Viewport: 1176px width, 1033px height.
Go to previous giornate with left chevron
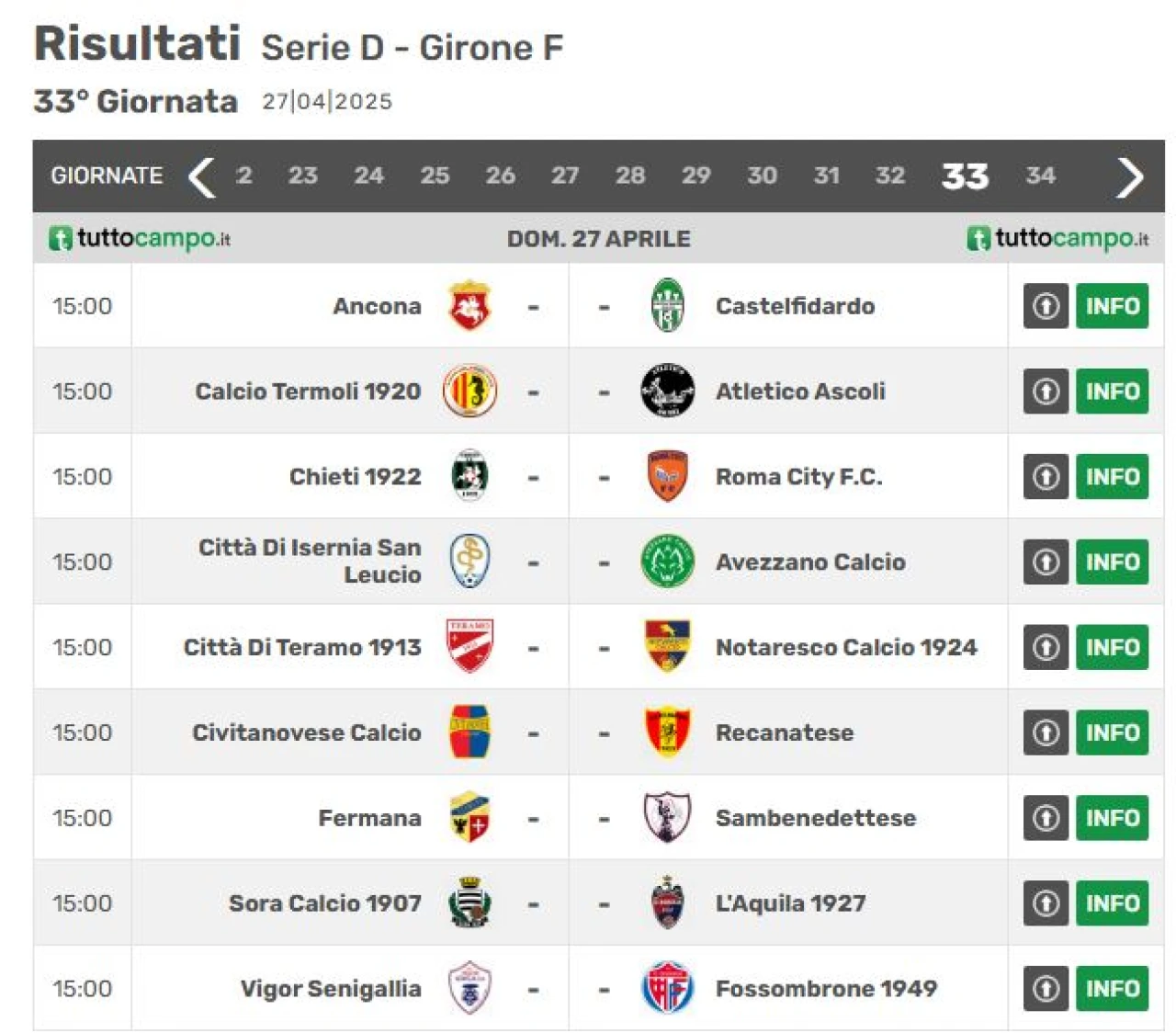(x=202, y=176)
